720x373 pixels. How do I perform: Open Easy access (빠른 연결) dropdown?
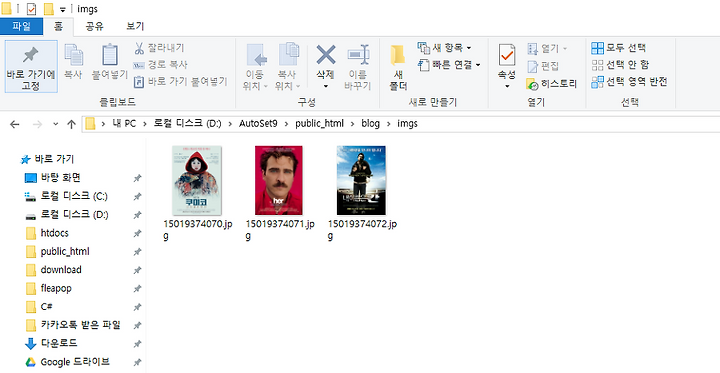[x=450, y=65]
